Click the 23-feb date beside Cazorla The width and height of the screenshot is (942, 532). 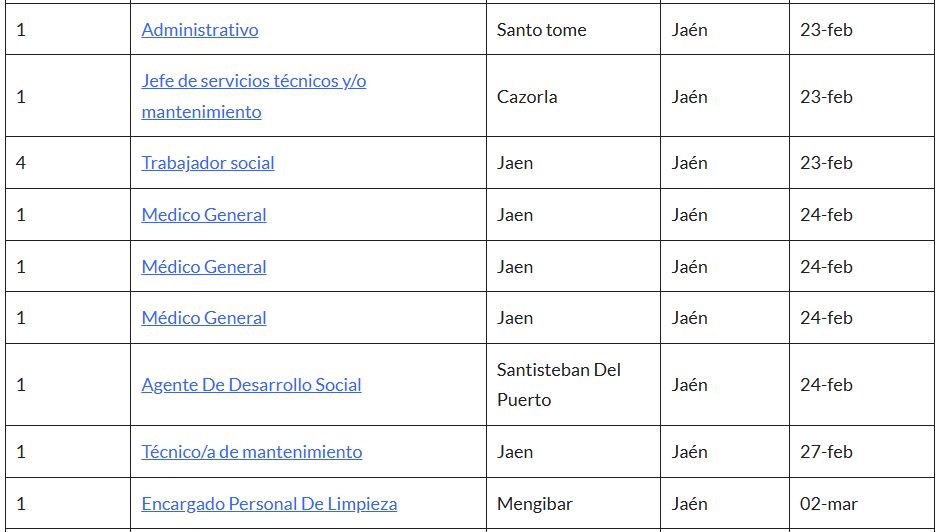point(826,97)
